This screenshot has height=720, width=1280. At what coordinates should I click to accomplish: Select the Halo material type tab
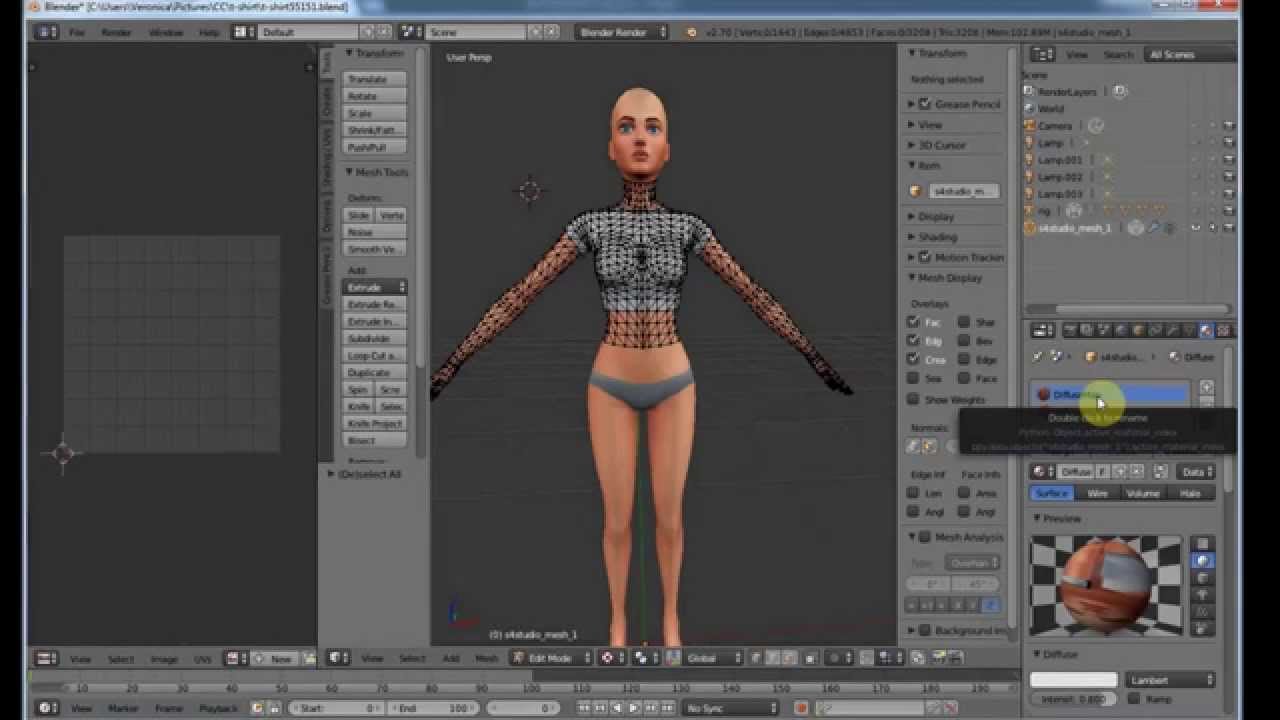point(1190,493)
